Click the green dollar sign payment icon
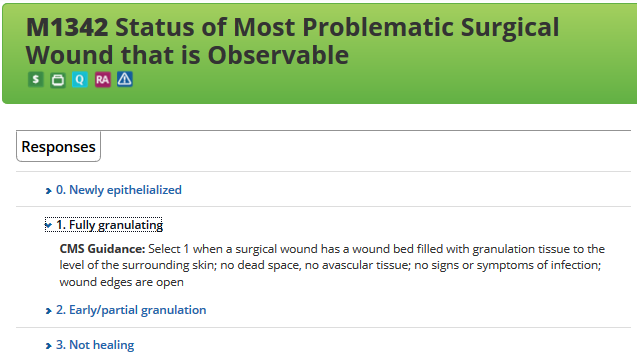 (x=36, y=79)
